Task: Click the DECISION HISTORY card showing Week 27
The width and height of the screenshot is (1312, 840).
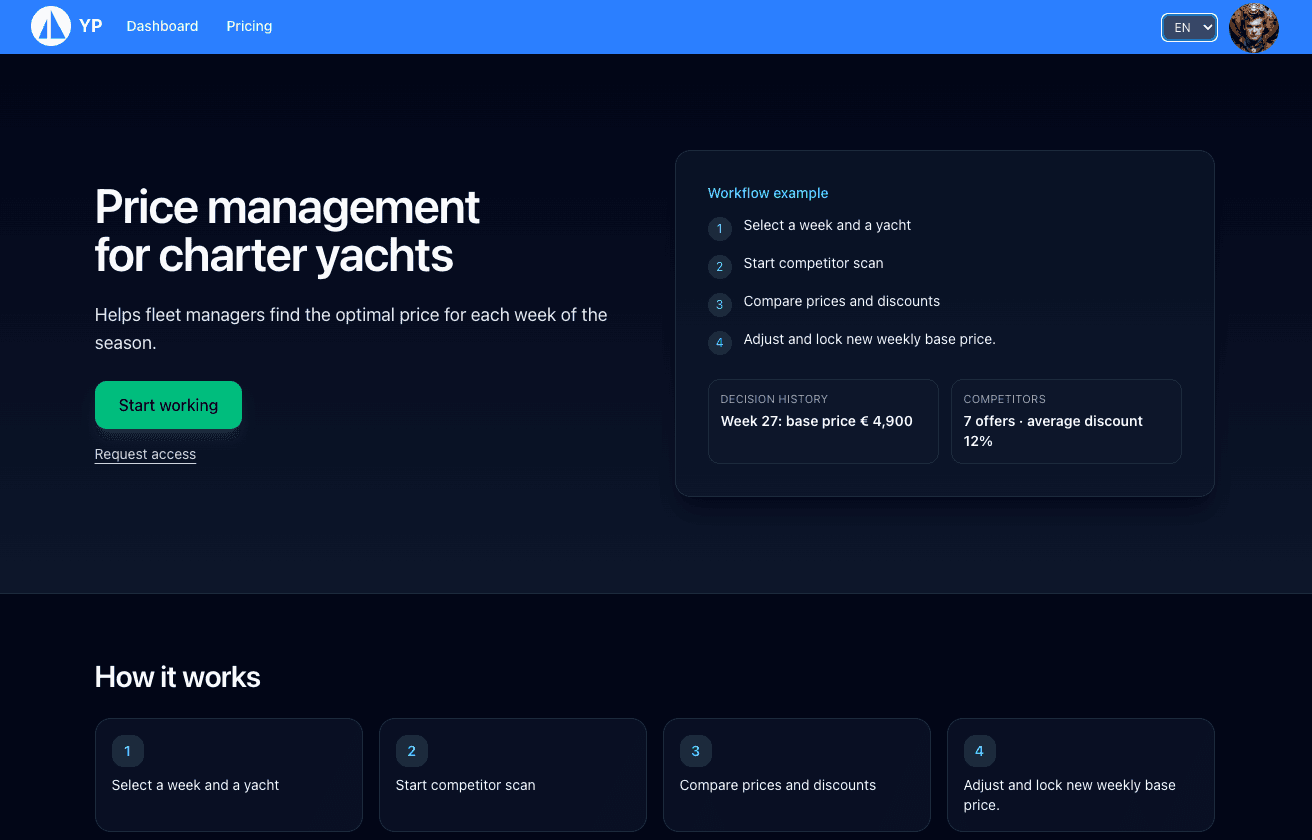Action: click(822, 421)
